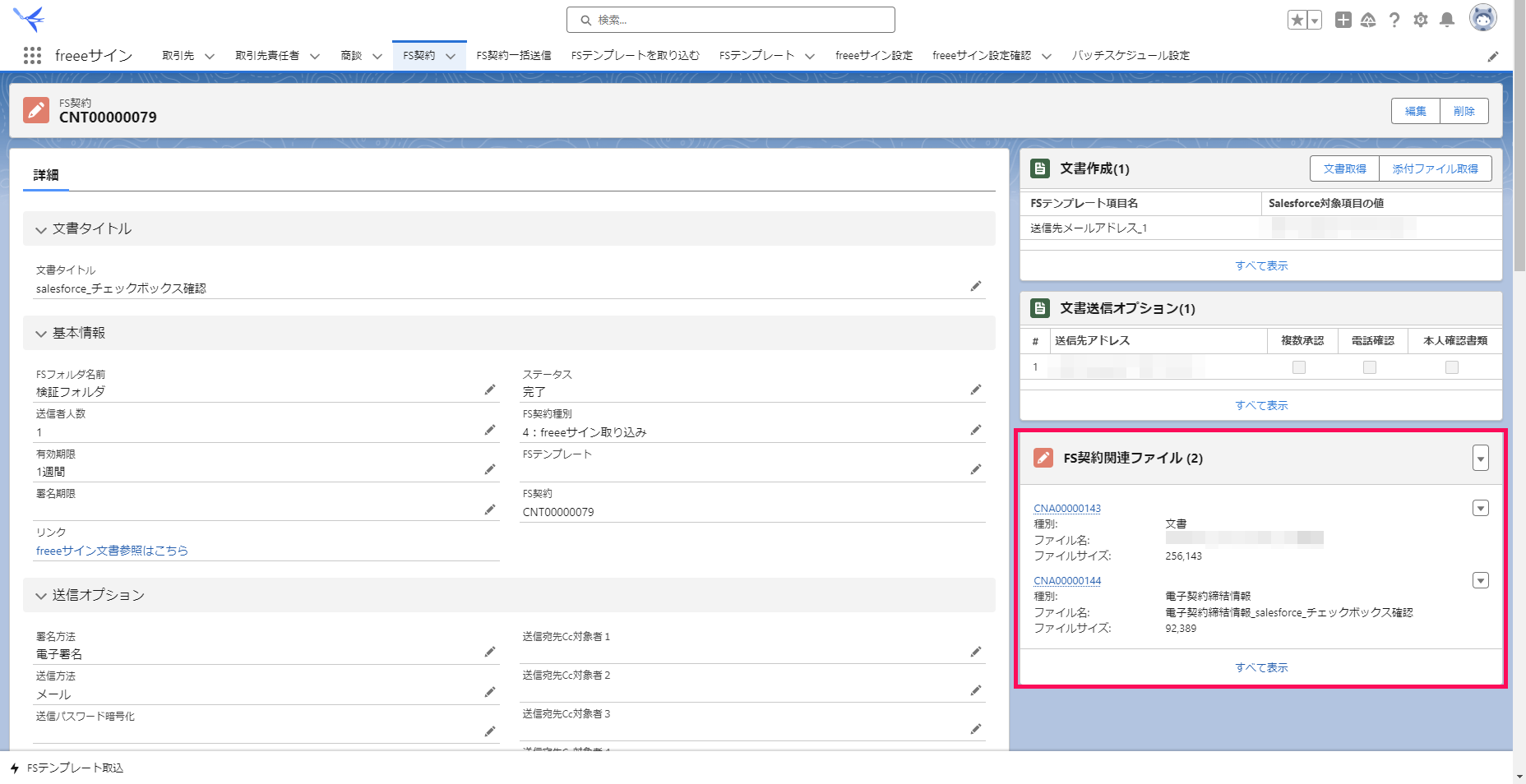Open the 取引先責任者 tab dropdown chevron
Image resolution: width=1526 pixels, height=784 pixels.
(x=315, y=57)
